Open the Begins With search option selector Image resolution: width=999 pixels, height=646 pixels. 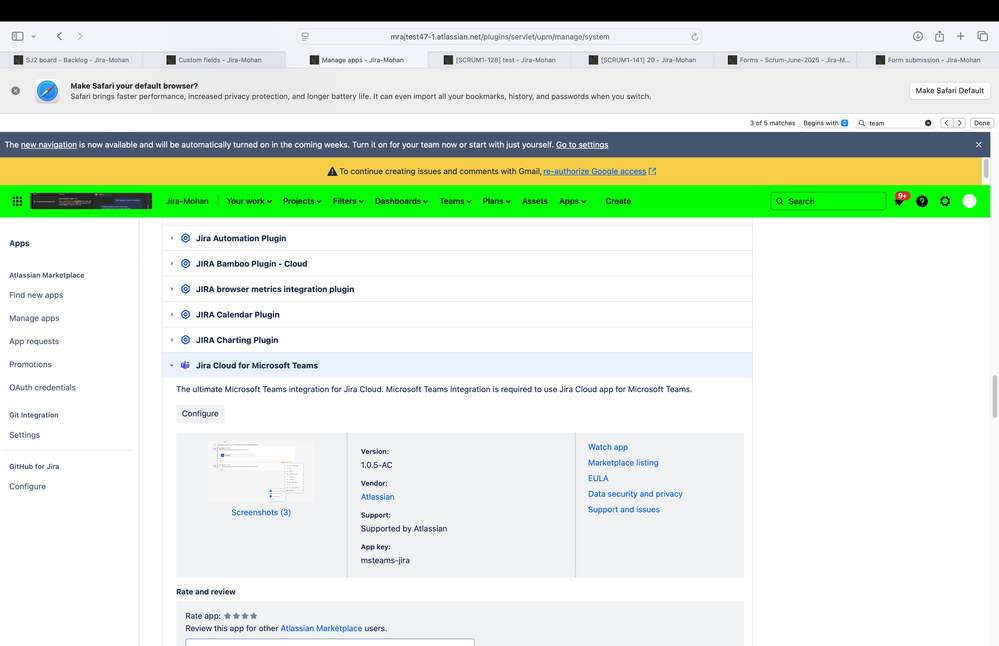tap(822, 123)
